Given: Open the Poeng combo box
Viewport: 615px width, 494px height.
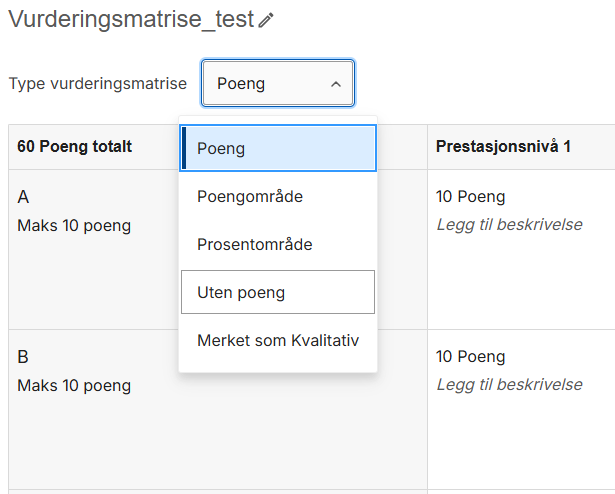Looking at the screenshot, I should coord(278,83).
